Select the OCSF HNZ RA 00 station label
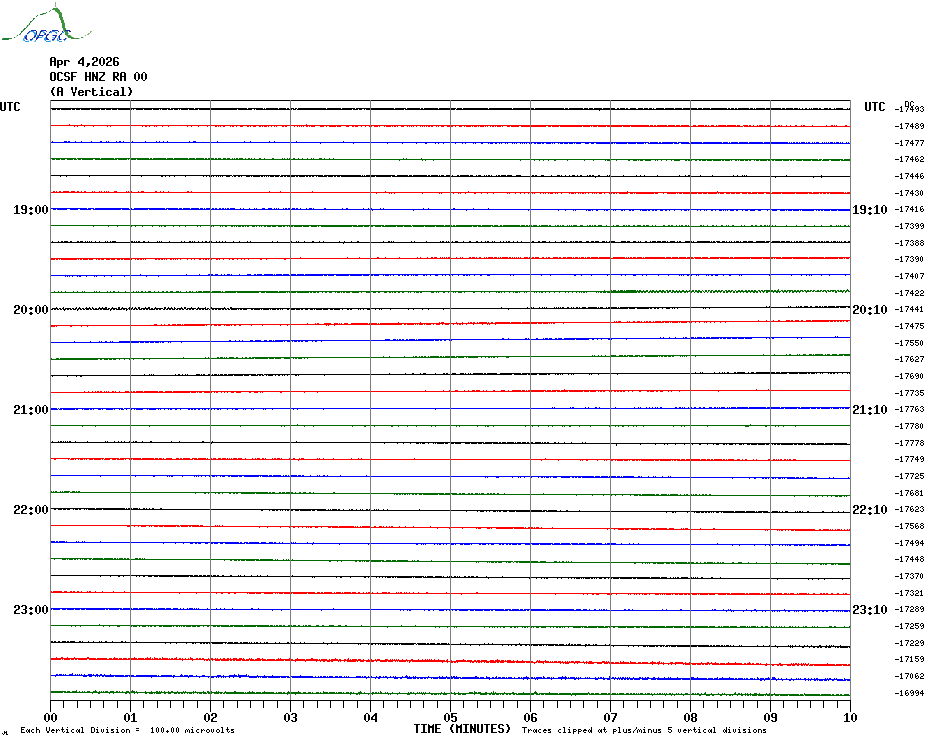 [x=98, y=77]
